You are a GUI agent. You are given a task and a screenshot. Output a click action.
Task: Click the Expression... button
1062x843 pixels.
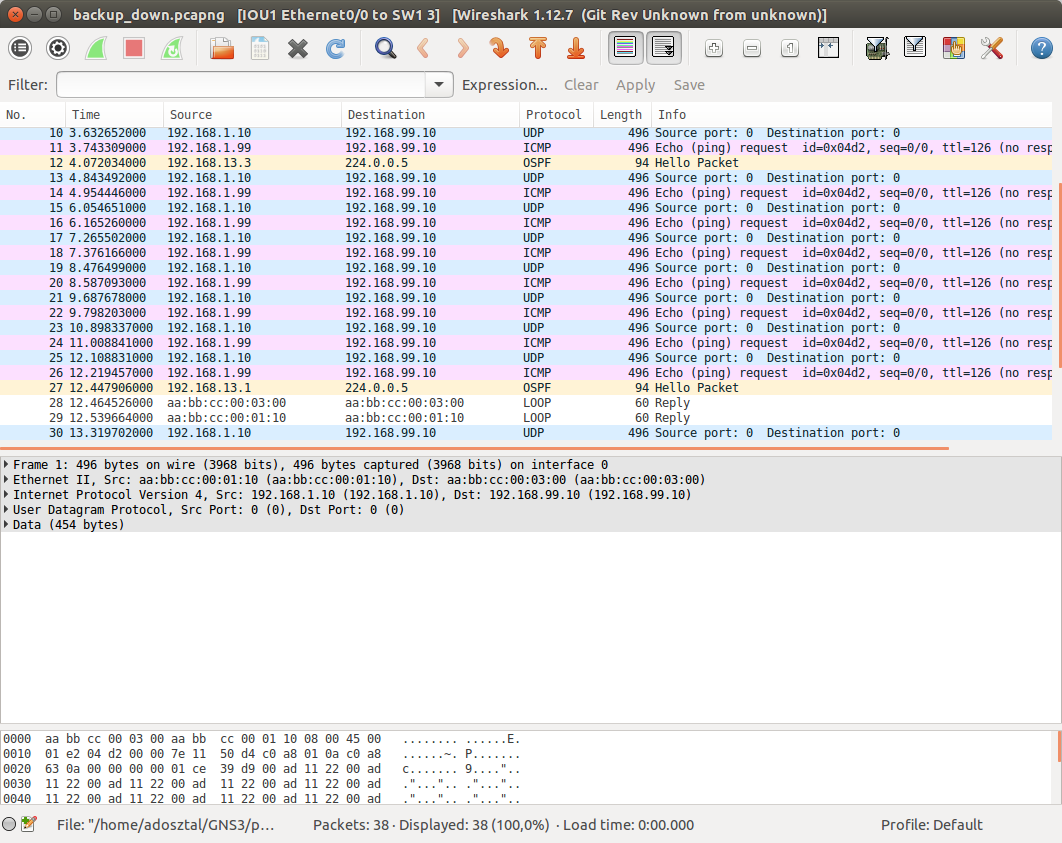pos(504,85)
